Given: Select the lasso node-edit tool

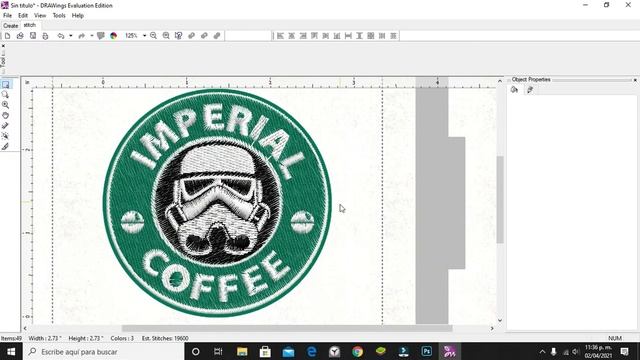Looking at the screenshot, I should pos(5,95).
